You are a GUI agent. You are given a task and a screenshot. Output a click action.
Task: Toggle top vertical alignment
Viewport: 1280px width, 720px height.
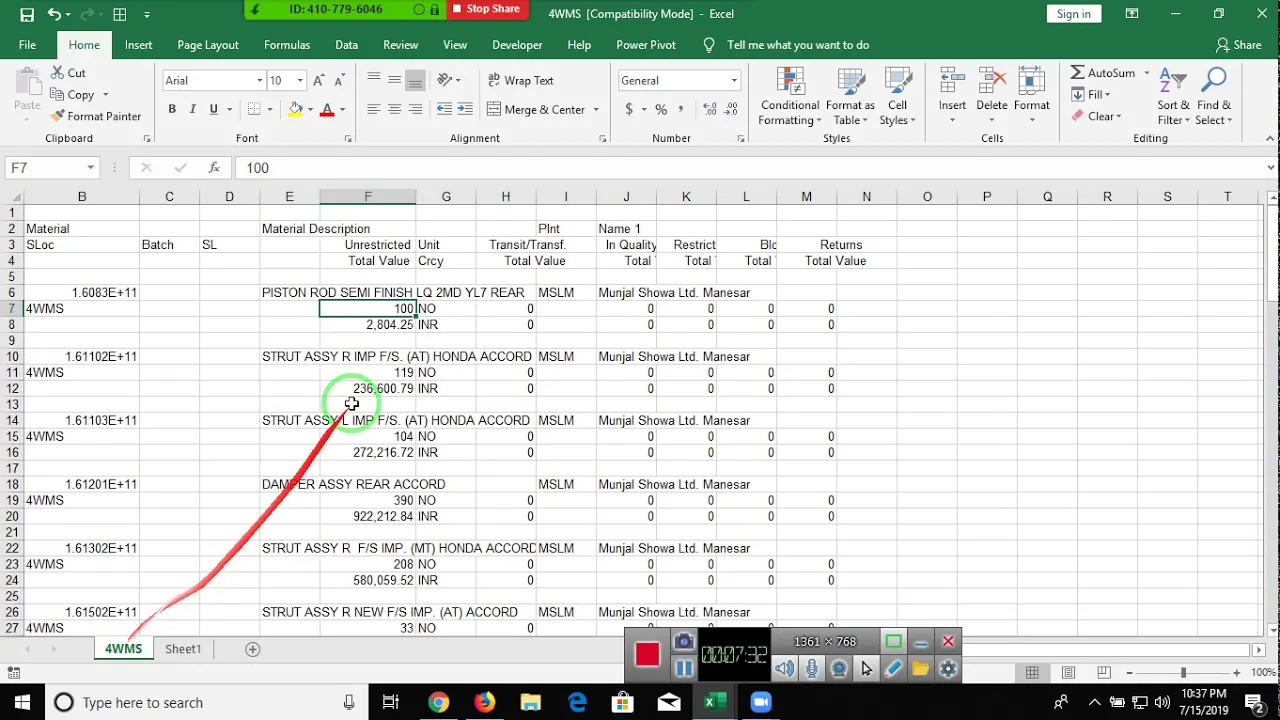(x=373, y=80)
